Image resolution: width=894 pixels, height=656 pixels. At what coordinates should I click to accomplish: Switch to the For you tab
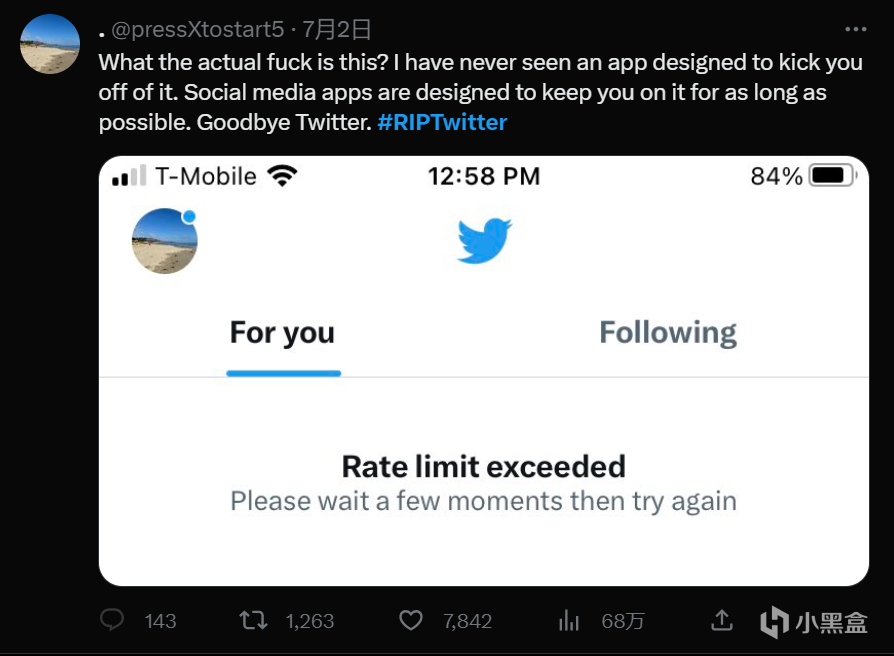point(283,333)
